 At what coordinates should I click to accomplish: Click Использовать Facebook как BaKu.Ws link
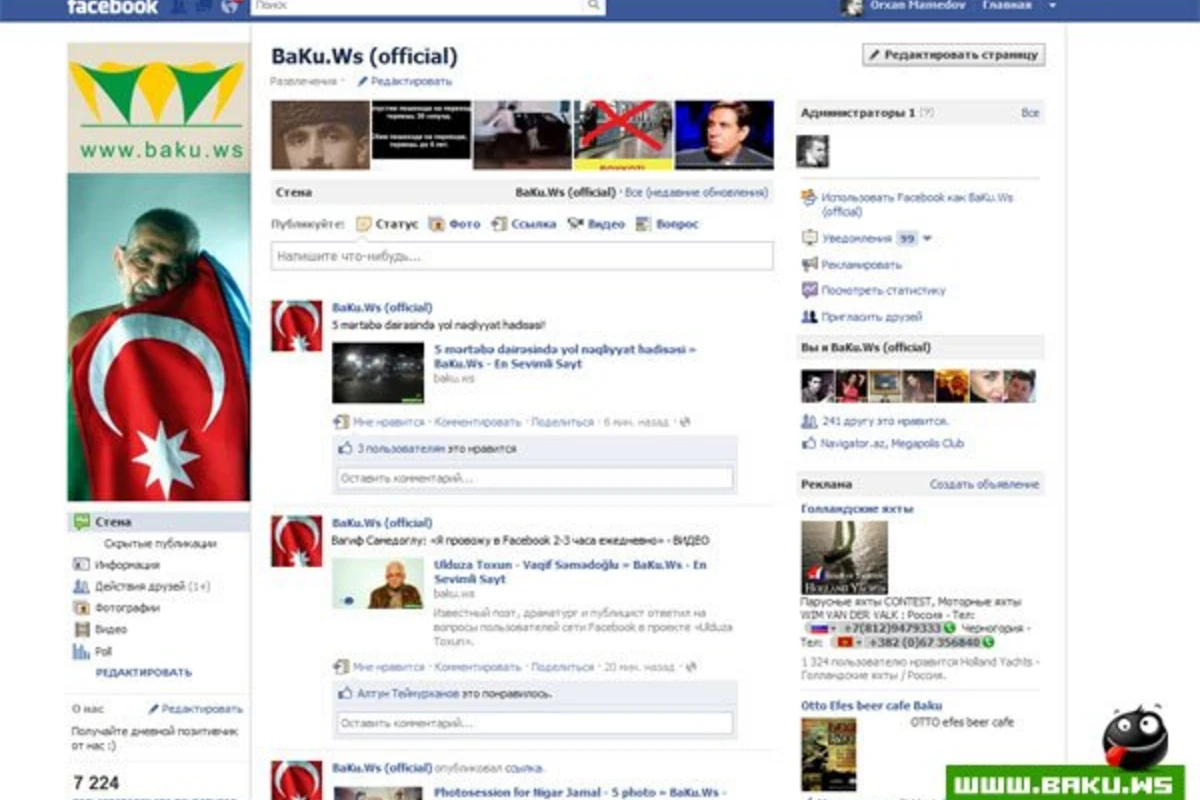point(908,204)
